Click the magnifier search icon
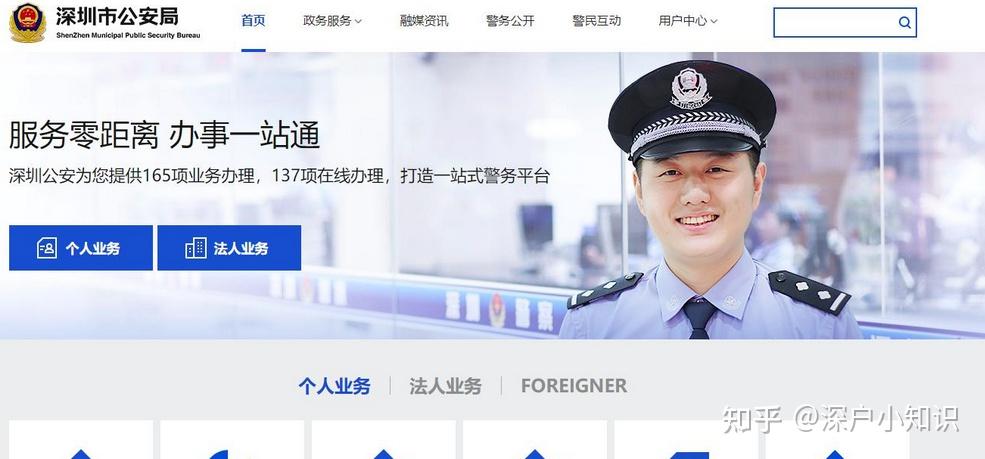Image resolution: width=985 pixels, height=459 pixels. pos(905,23)
